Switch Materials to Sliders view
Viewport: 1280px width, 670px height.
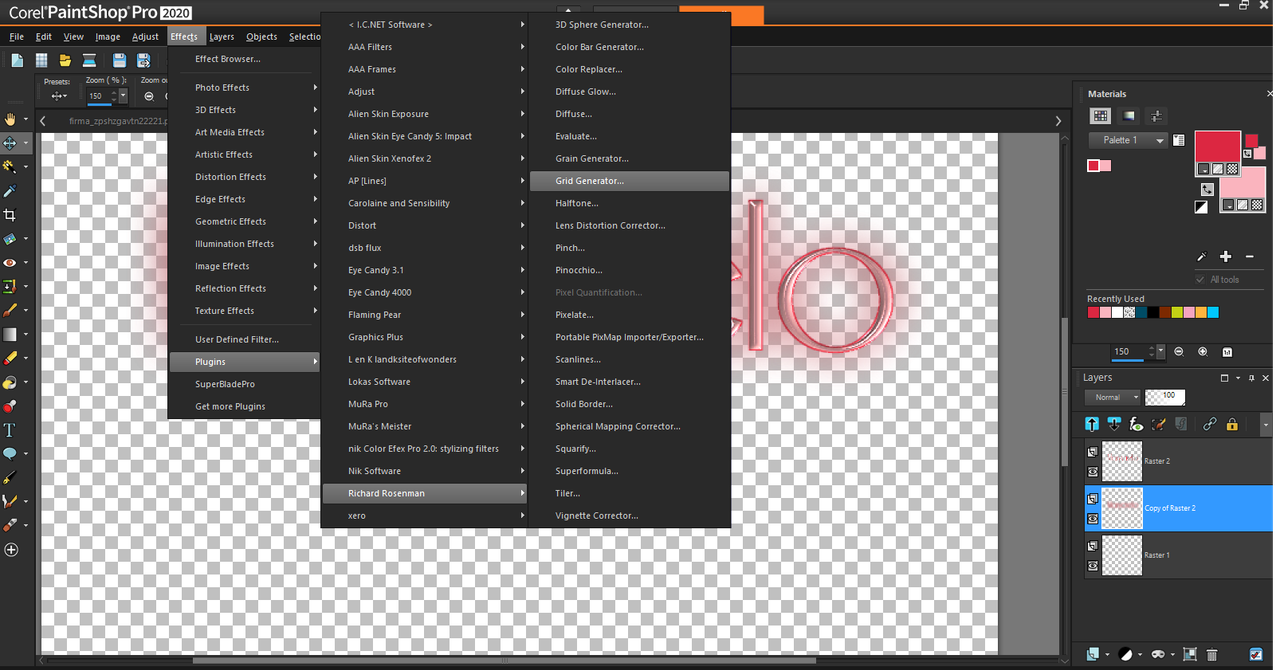click(1156, 116)
